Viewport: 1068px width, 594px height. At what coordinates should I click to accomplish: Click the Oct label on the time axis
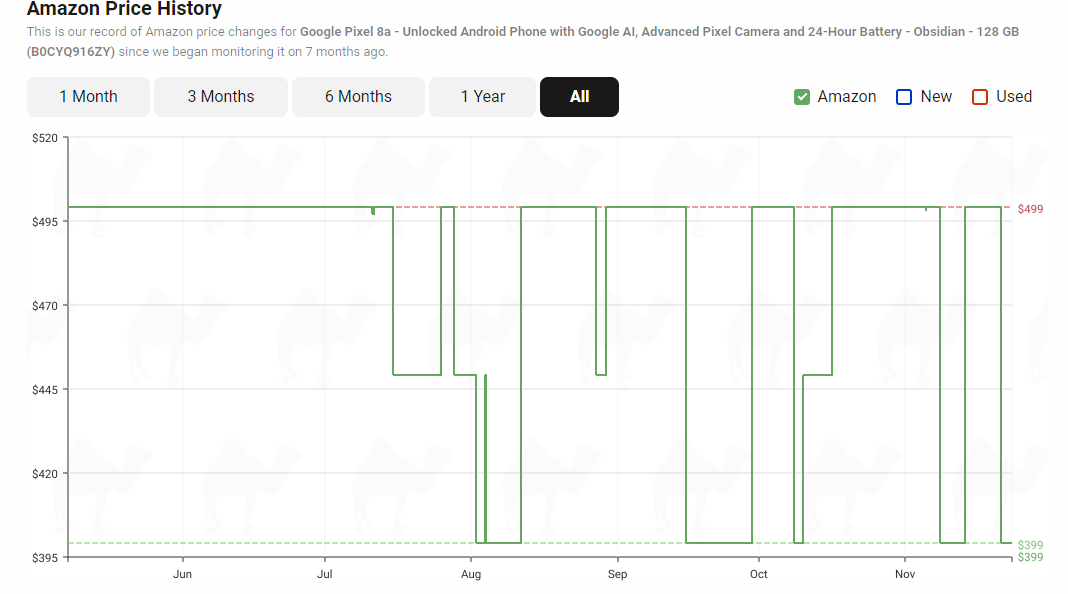(x=758, y=574)
